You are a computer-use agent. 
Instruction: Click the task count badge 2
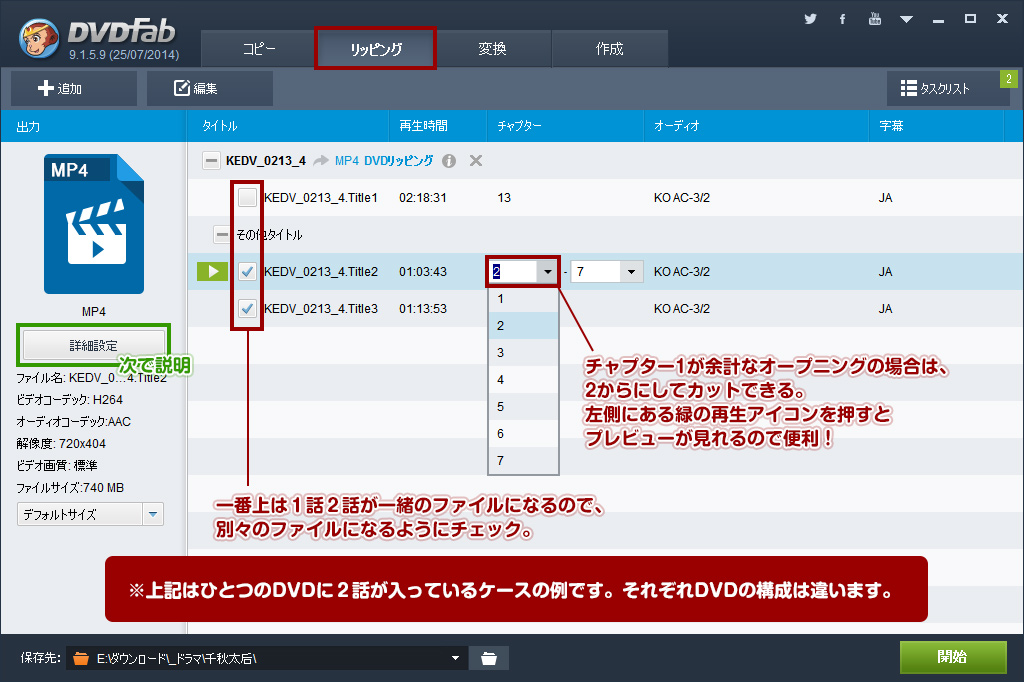(1008, 79)
